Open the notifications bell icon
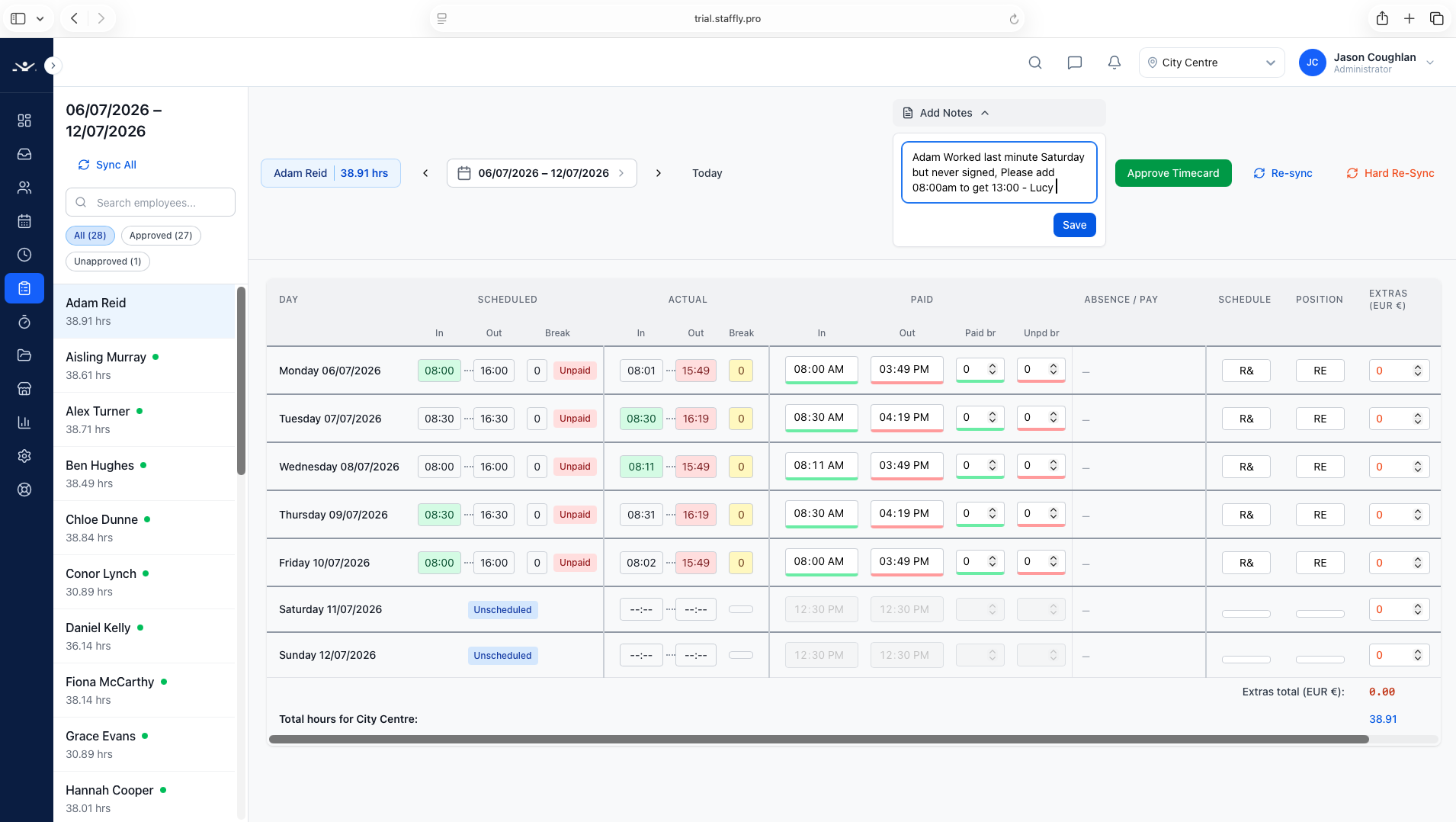Viewport: 1456px width, 822px height. pyautogui.click(x=1114, y=63)
